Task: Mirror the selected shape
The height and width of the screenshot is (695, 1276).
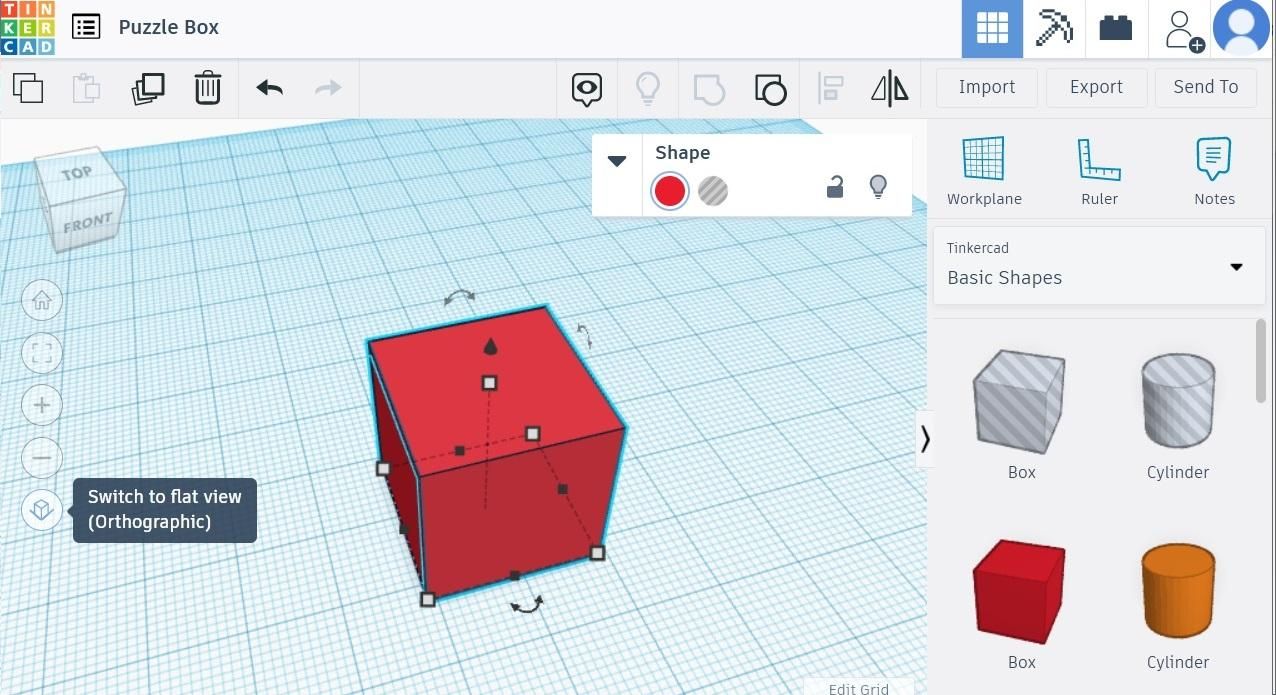Action: [888, 88]
